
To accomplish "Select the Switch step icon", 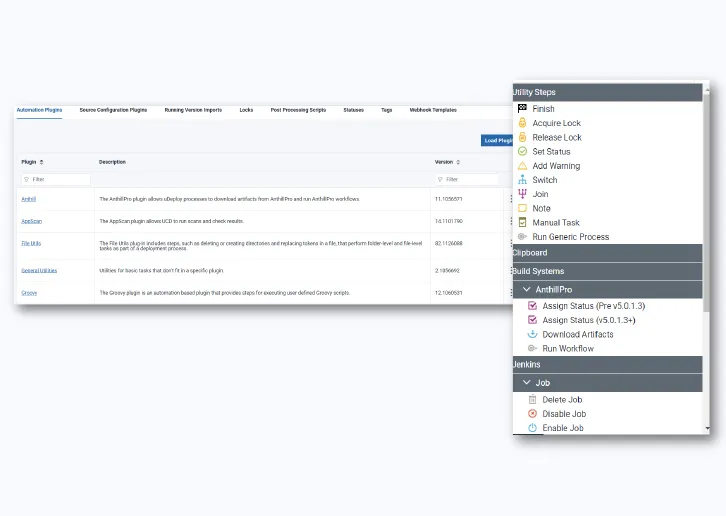I will [522, 180].
